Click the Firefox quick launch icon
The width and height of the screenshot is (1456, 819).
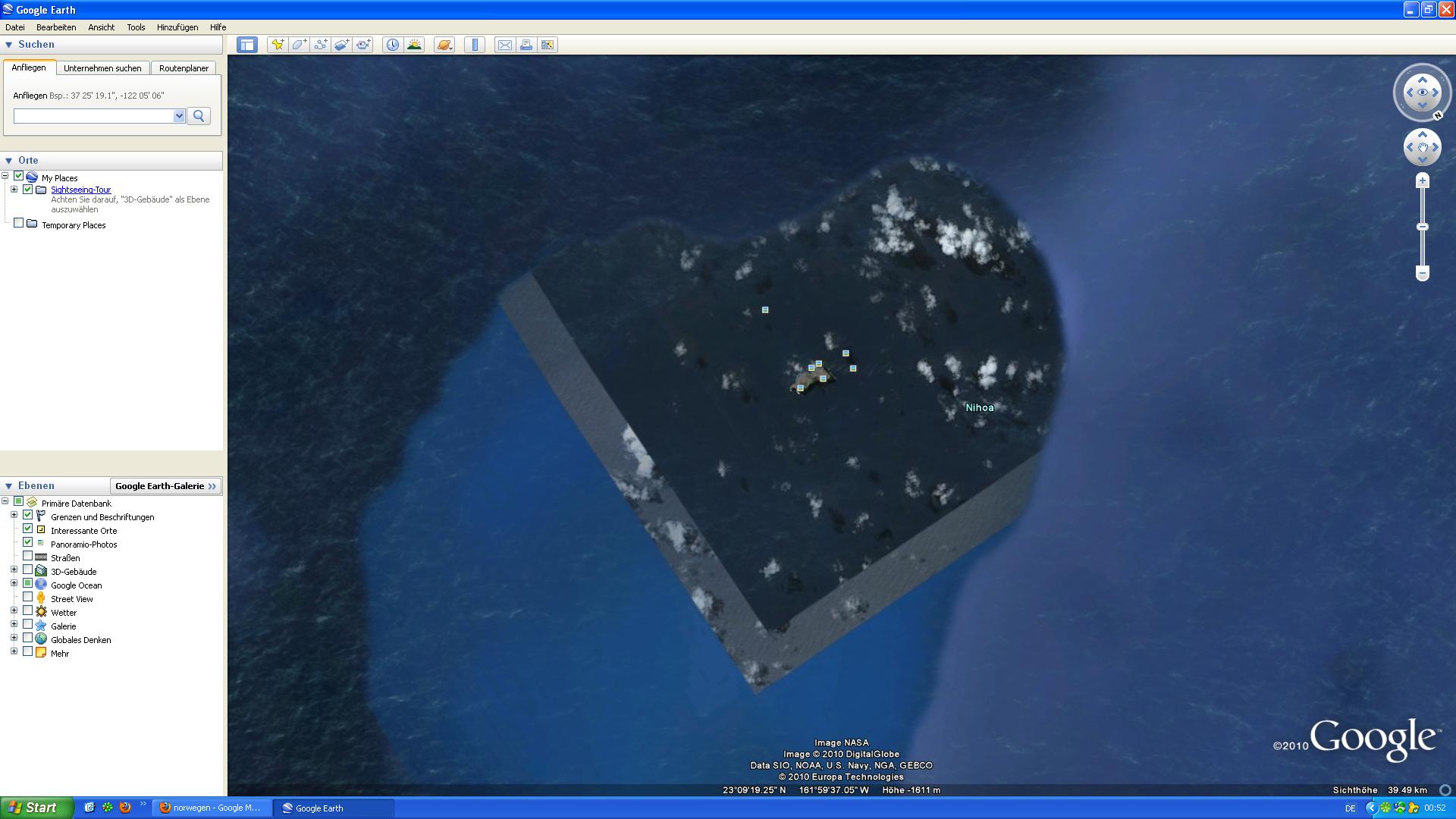click(x=125, y=808)
